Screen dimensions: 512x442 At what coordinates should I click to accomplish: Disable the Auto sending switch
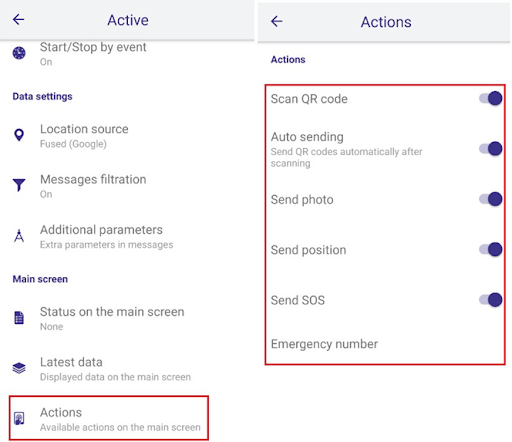491,149
